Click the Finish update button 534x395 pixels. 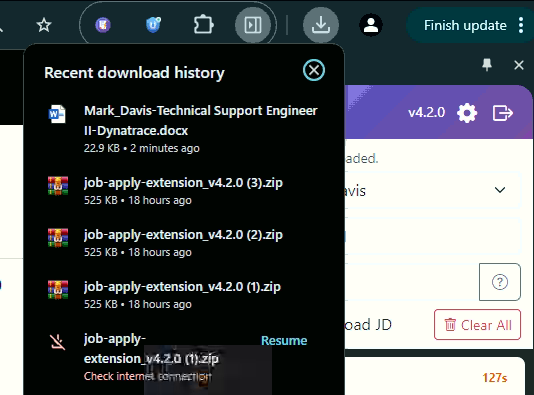point(465,25)
